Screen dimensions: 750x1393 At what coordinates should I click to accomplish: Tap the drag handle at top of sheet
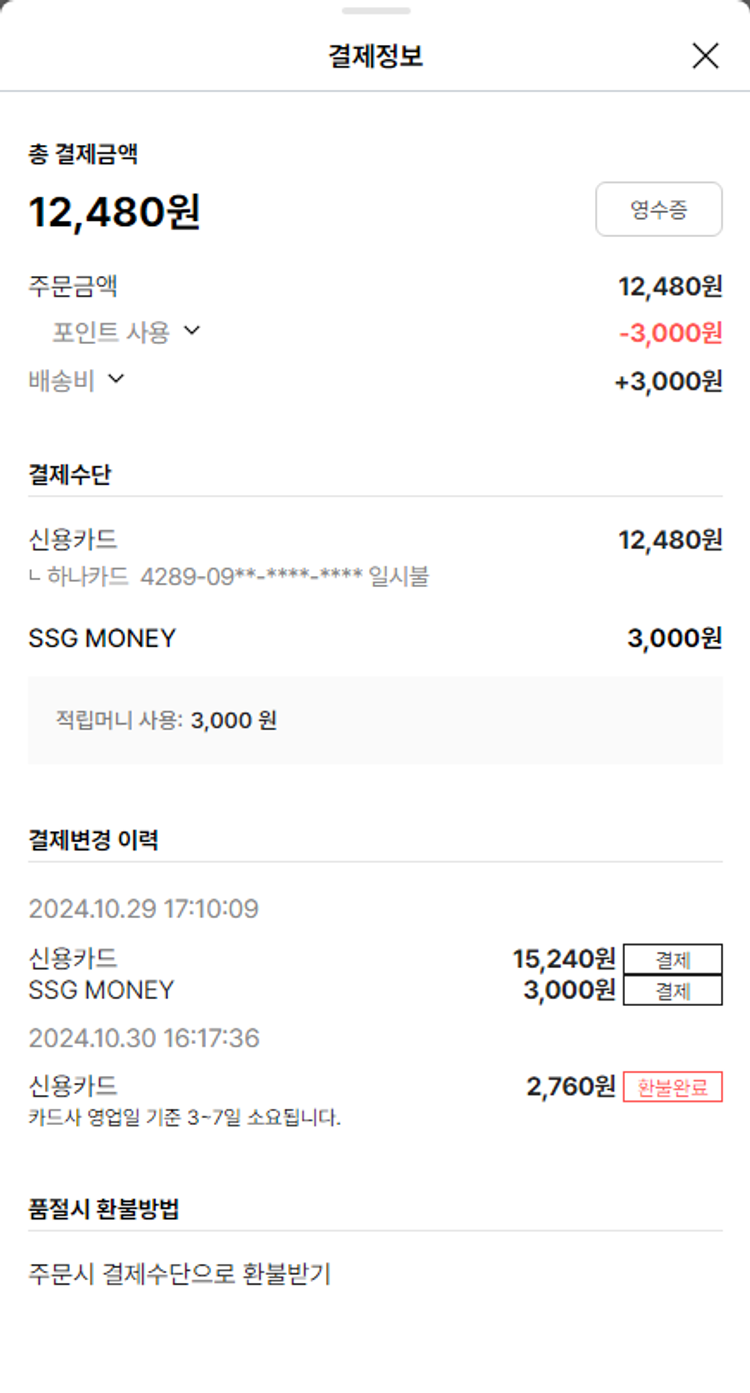(x=375, y=11)
